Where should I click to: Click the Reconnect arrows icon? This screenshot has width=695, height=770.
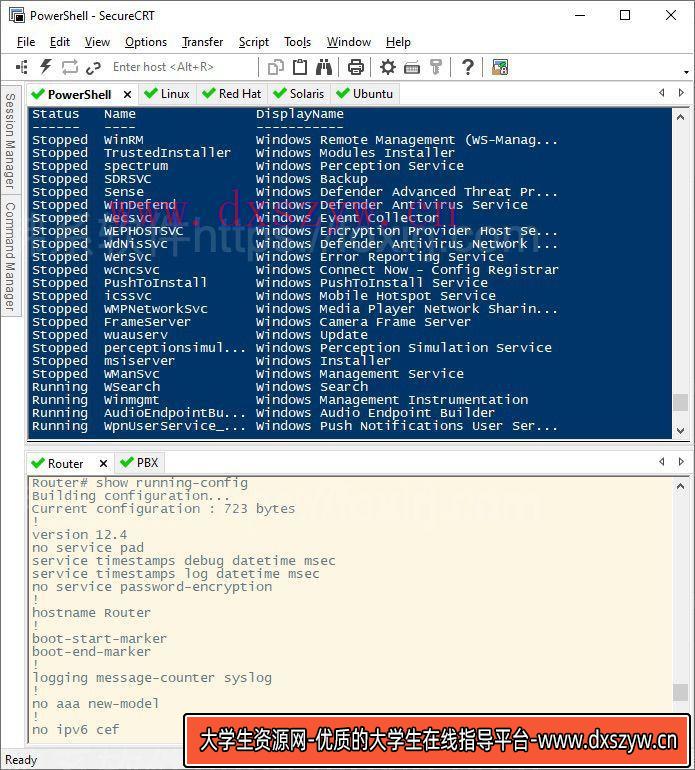pyautogui.click(x=70, y=67)
